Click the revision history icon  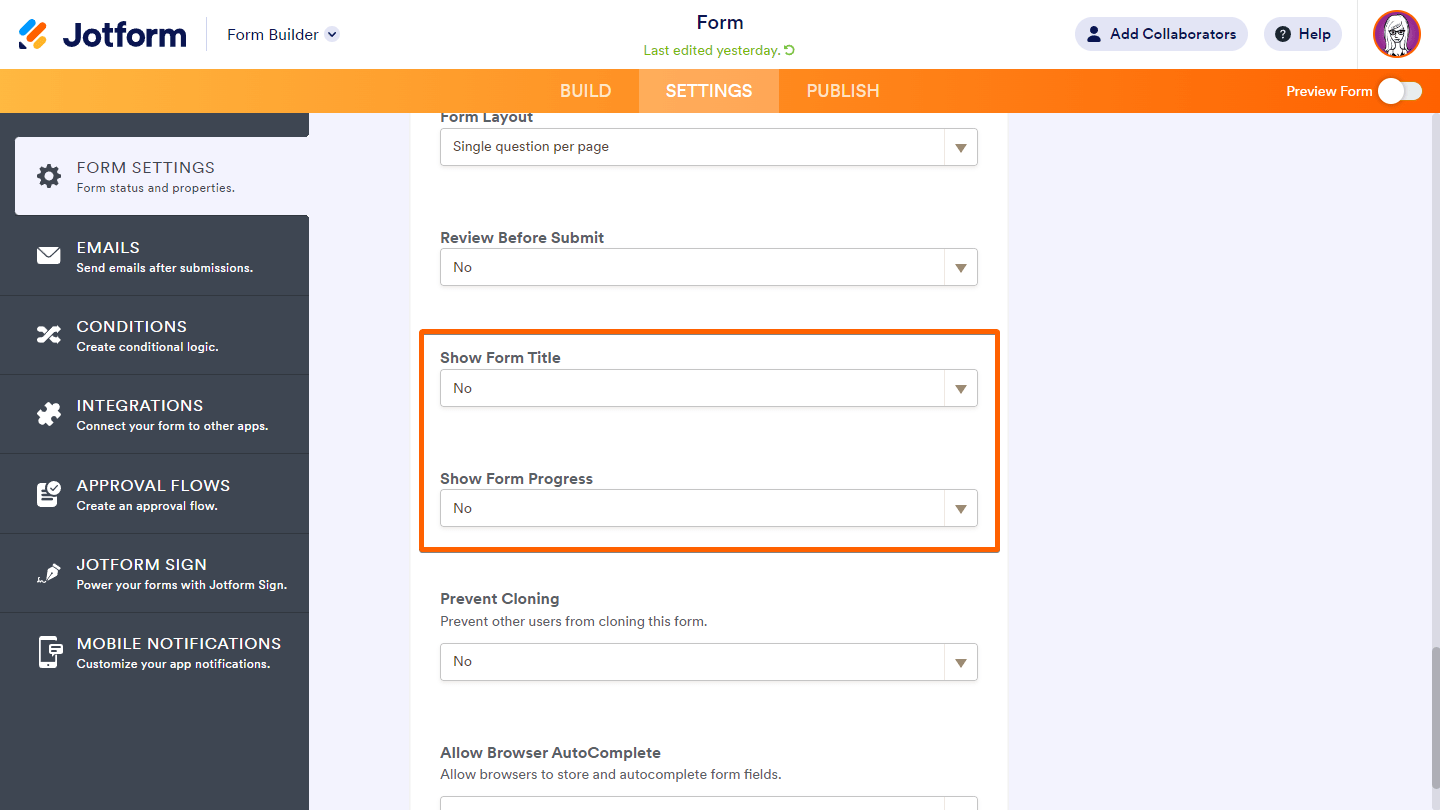click(790, 51)
